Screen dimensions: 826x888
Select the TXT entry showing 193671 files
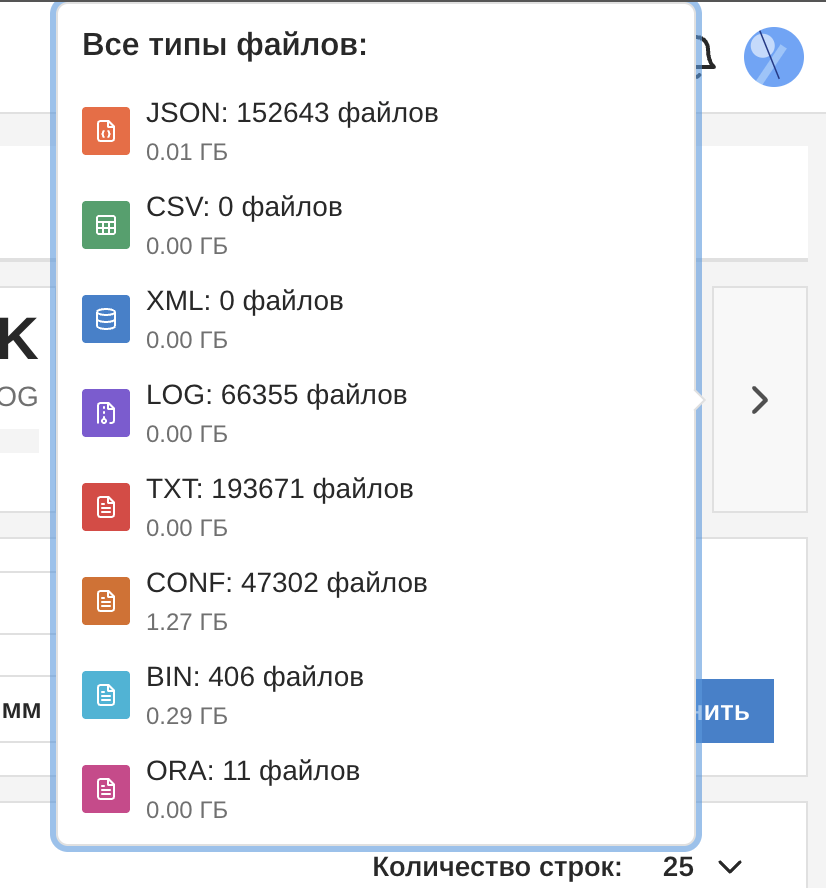point(280,489)
